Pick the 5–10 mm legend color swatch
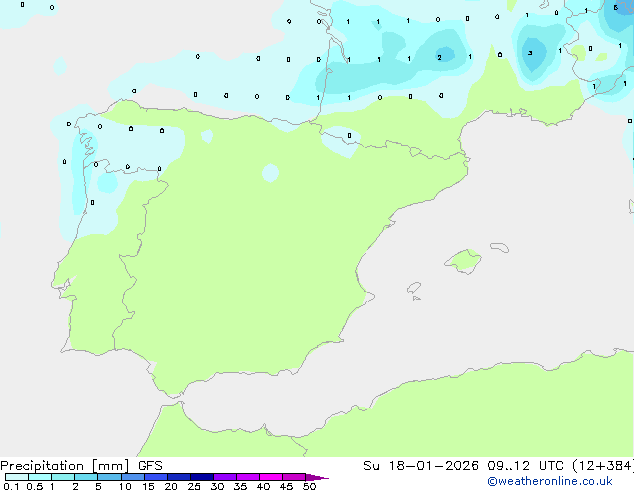The width and height of the screenshot is (634, 490). click(109, 477)
